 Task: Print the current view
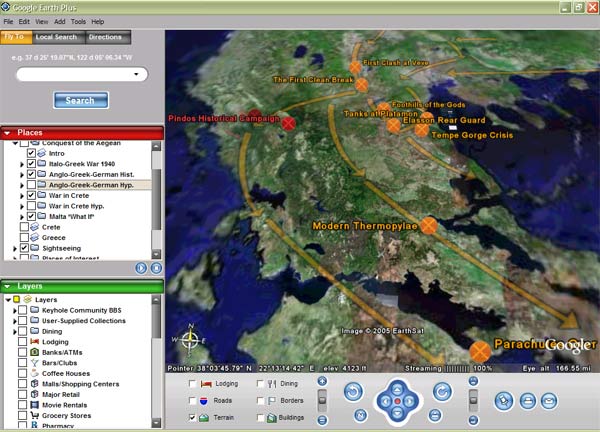pos(528,401)
